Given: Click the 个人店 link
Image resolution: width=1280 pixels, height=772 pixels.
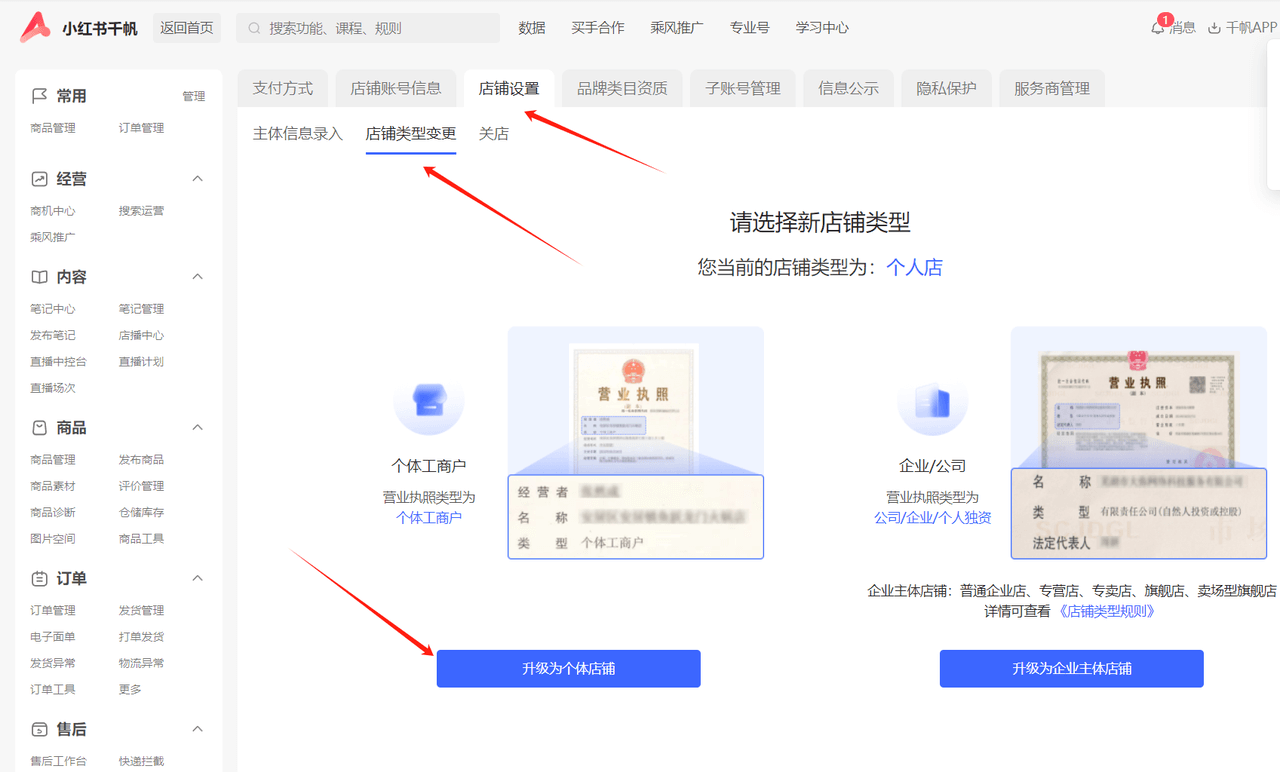Looking at the screenshot, I should coord(913,267).
